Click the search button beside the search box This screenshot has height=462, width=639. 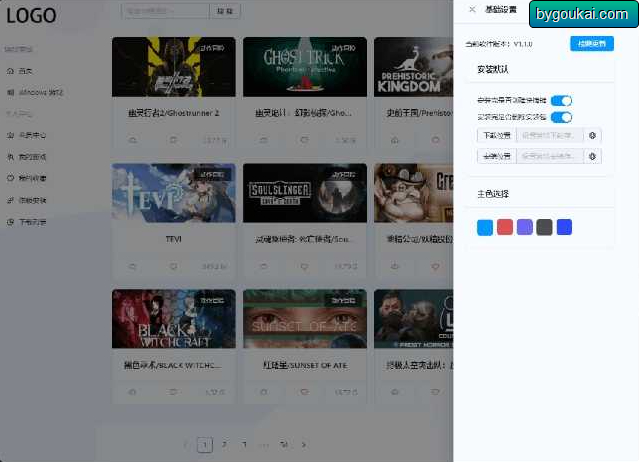coord(225,11)
